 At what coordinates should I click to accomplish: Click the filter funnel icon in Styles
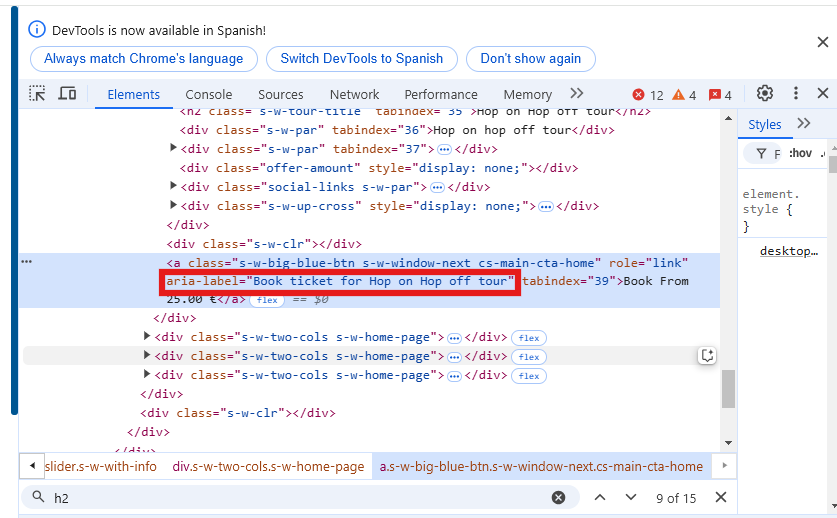(x=762, y=154)
